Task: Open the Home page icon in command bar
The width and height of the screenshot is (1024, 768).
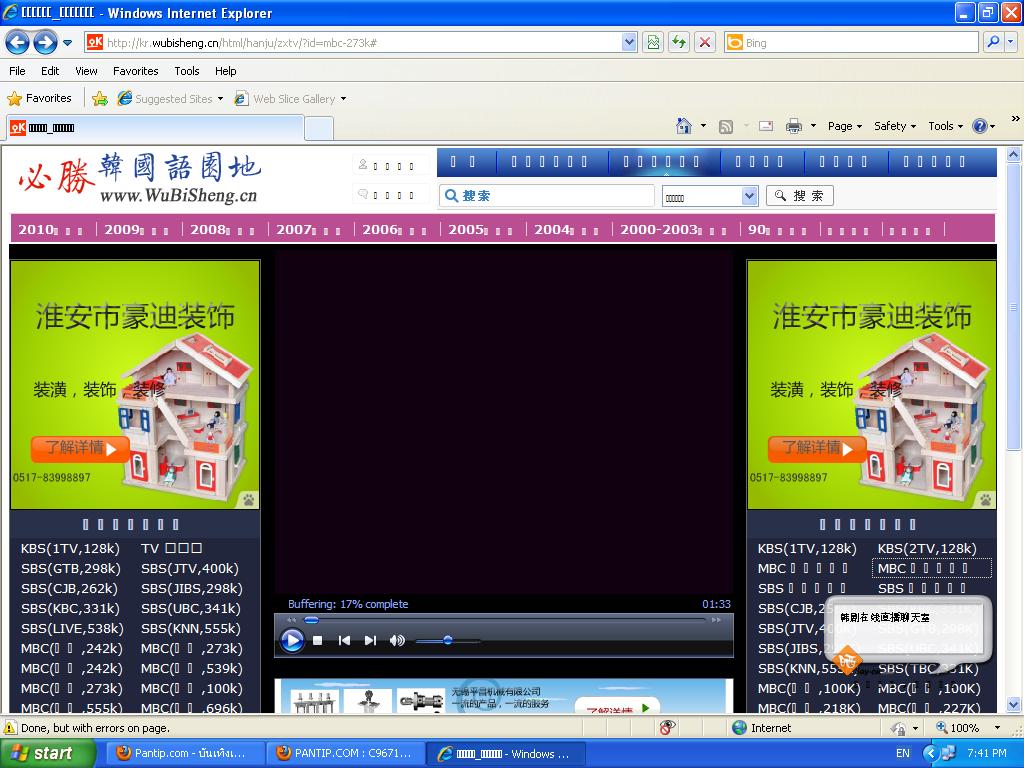Action: (684, 126)
